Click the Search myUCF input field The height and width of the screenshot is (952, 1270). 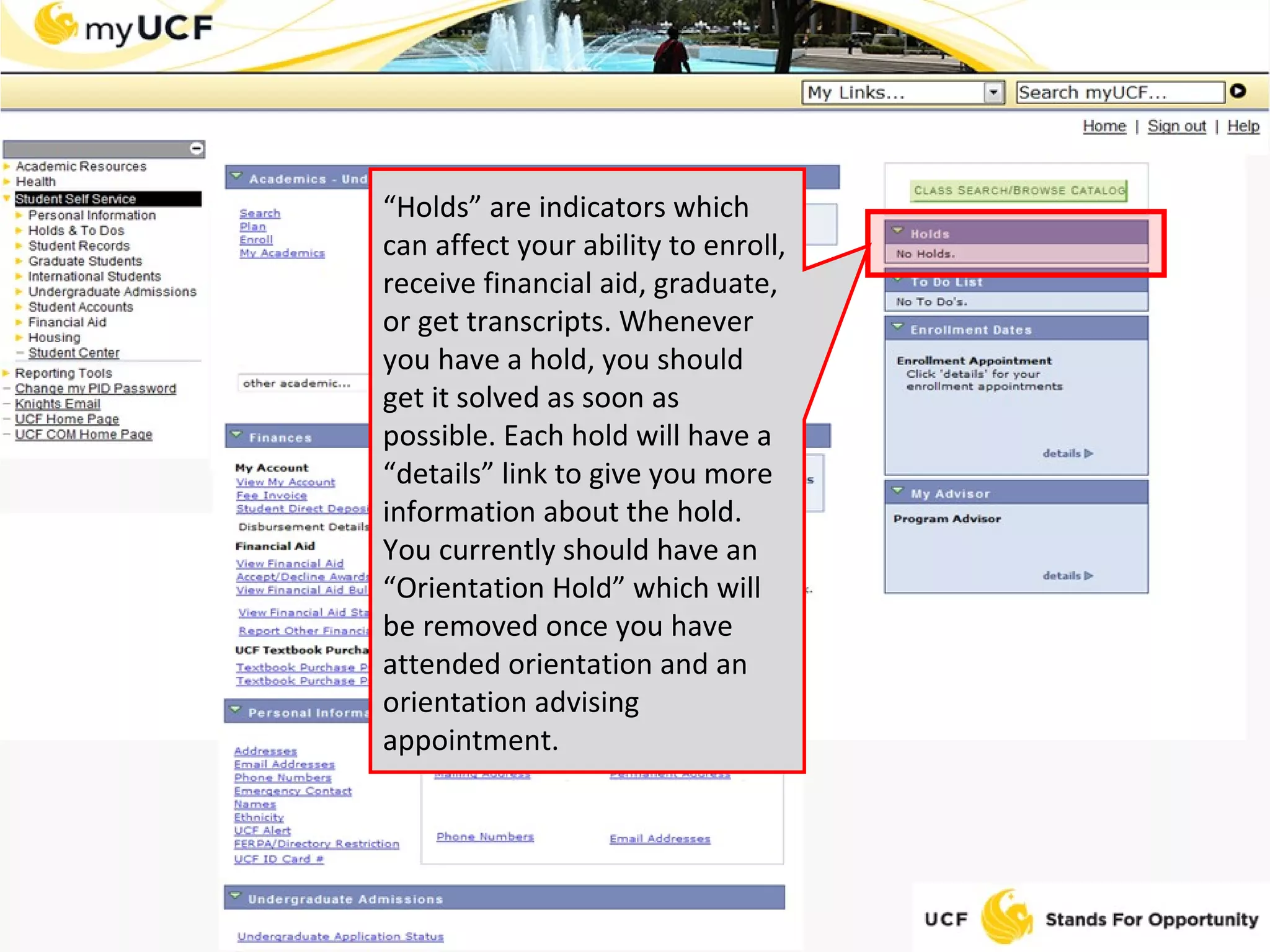coord(1120,92)
